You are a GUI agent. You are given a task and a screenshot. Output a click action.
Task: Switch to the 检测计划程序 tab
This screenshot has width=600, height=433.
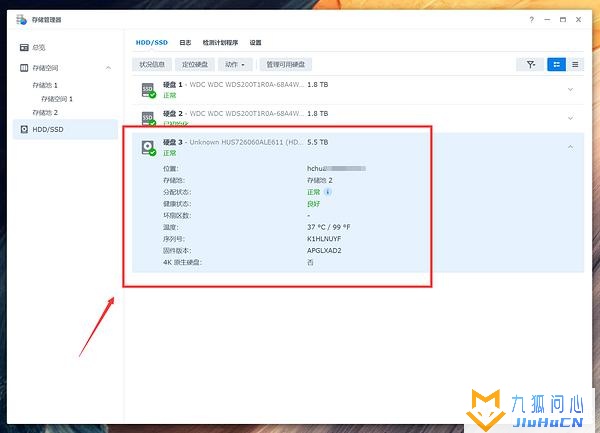click(220, 42)
